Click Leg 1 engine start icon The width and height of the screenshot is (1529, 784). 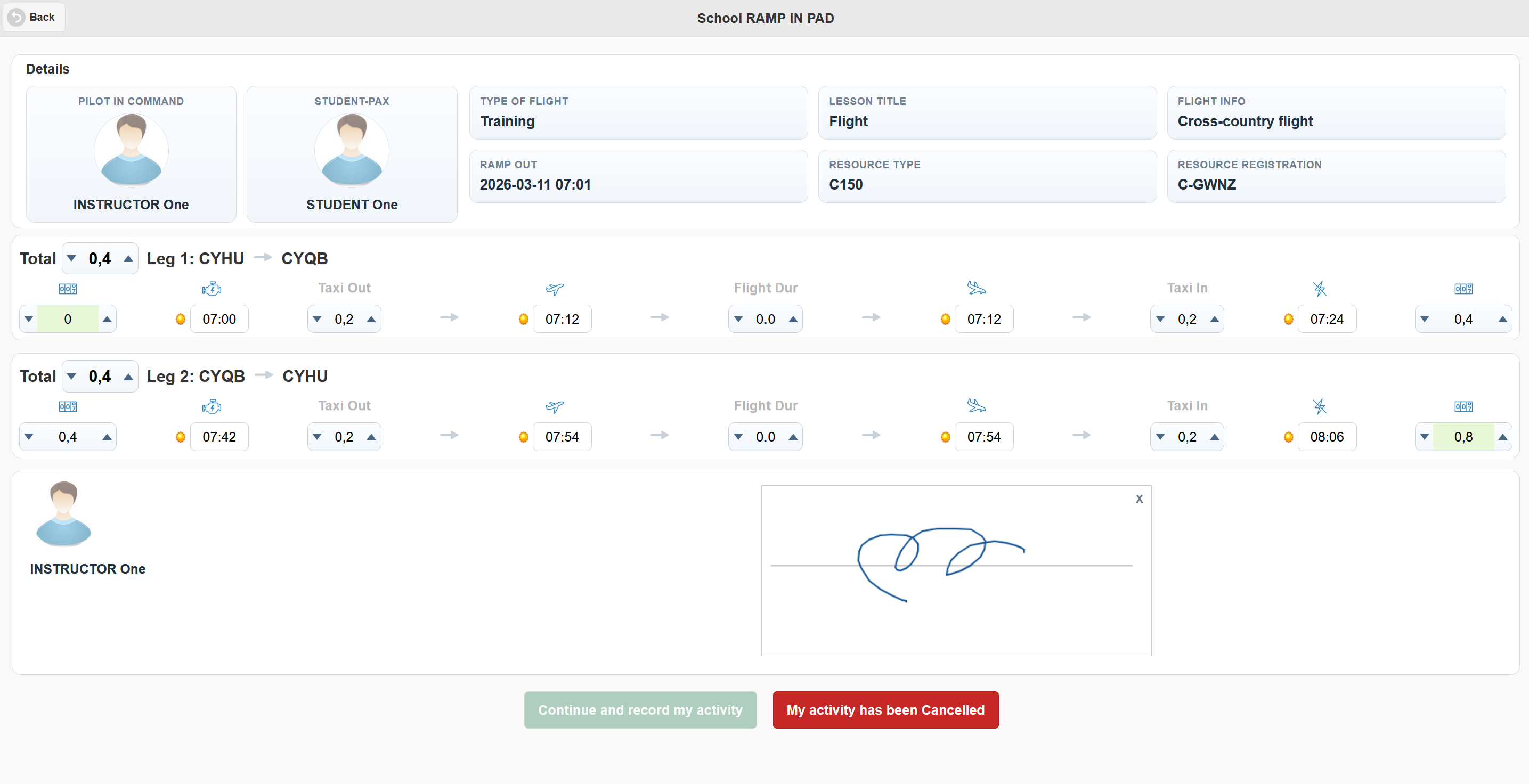(212, 289)
